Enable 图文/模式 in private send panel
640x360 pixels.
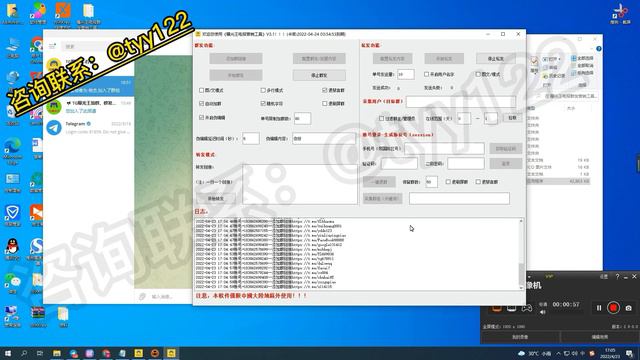(478, 74)
